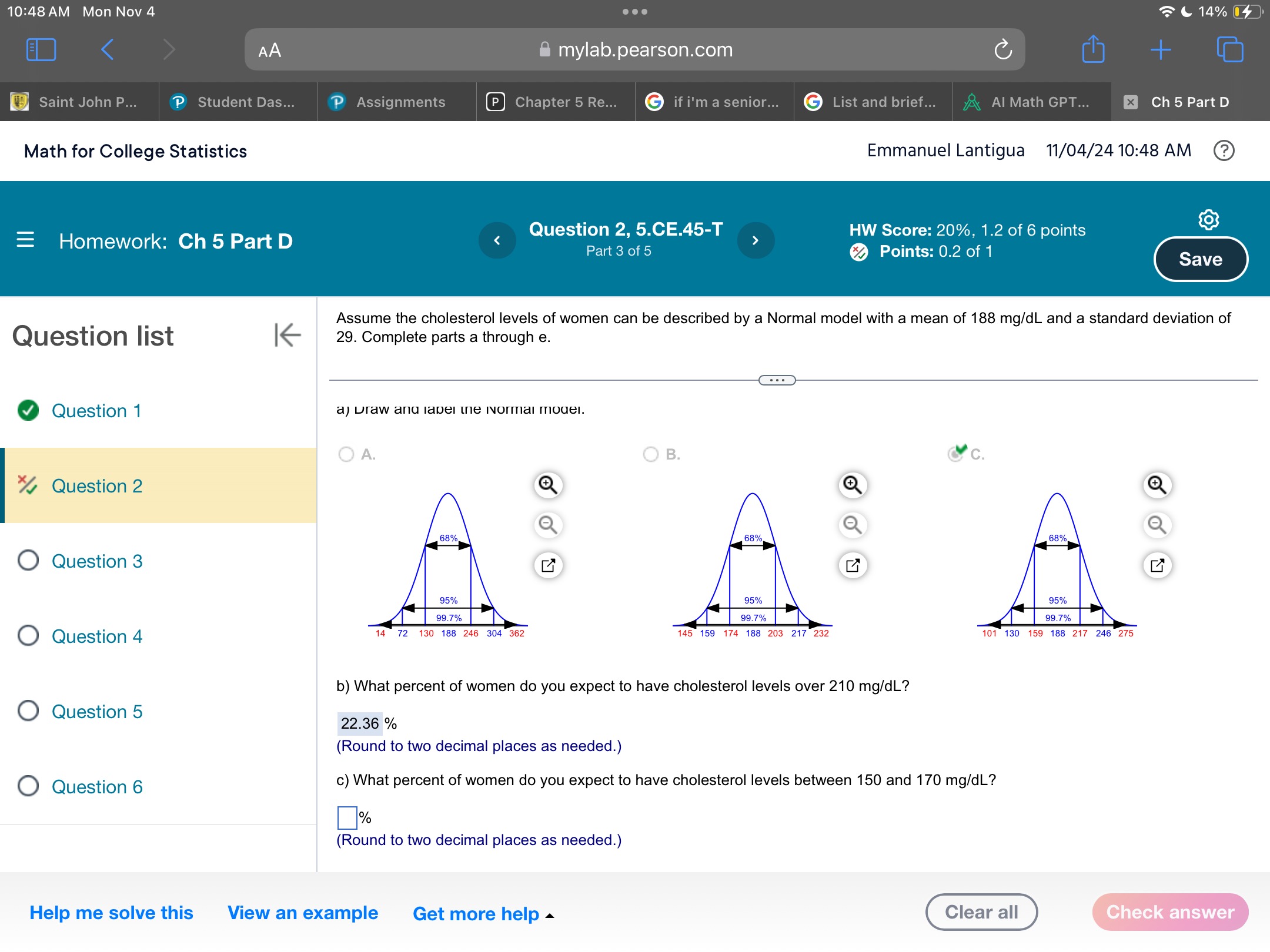The width and height of the screenshot is (1270, 952).
Task: Select answer option B radio button
Action: pos(651,454)
